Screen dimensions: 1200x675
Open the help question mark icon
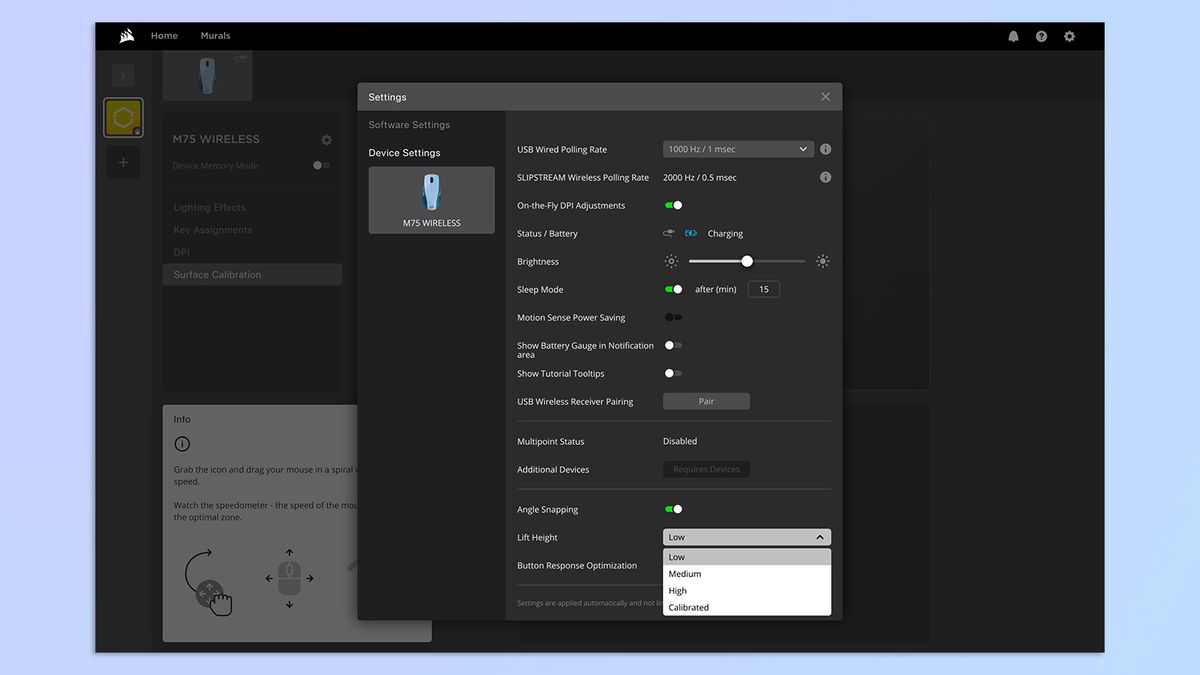point(1041,36)
